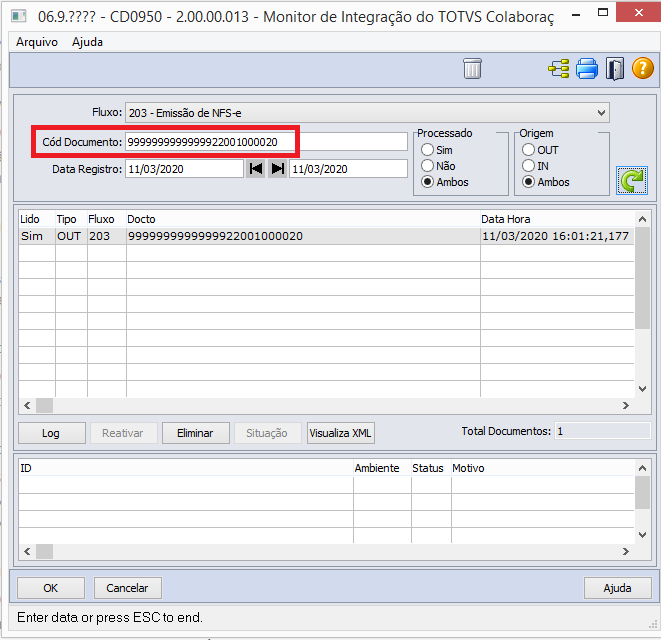
Task: Click the Fluxo column header
Action: 107,219
